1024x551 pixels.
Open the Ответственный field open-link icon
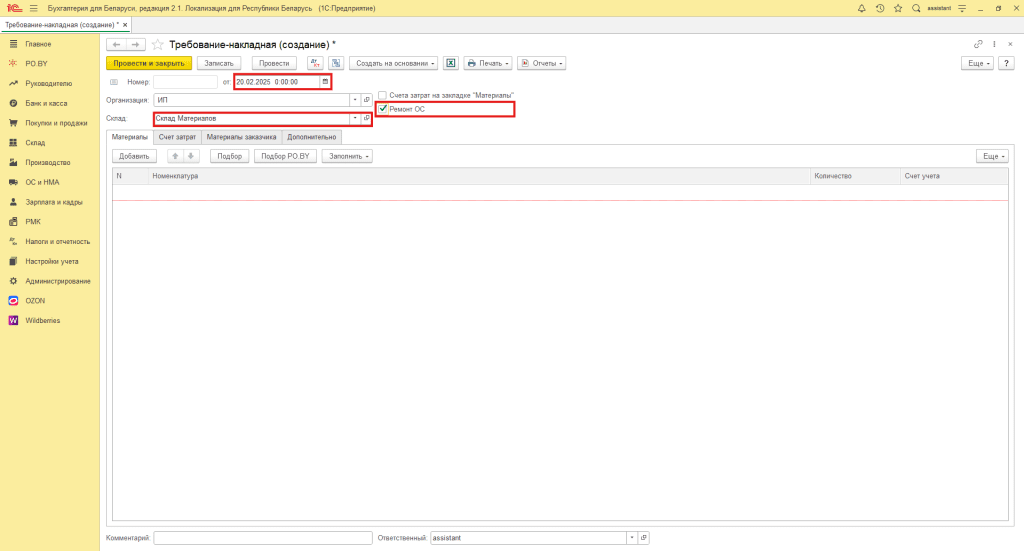[x=643, y=538]
